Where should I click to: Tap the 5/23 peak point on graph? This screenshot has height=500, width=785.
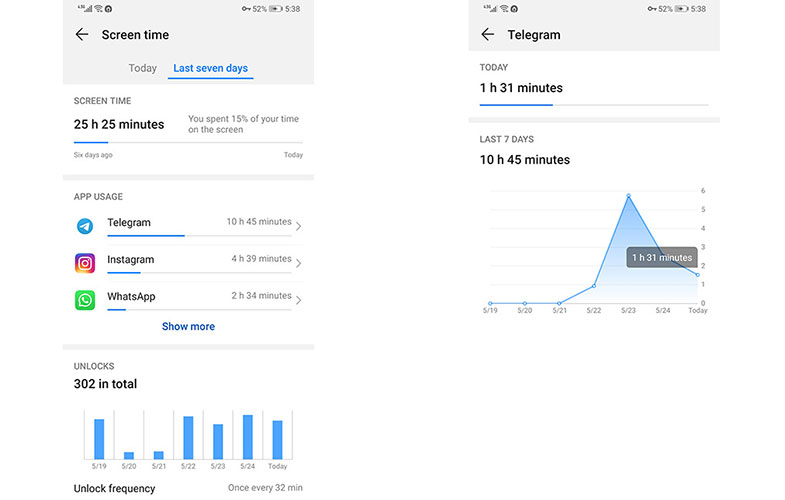click(628, 196)
